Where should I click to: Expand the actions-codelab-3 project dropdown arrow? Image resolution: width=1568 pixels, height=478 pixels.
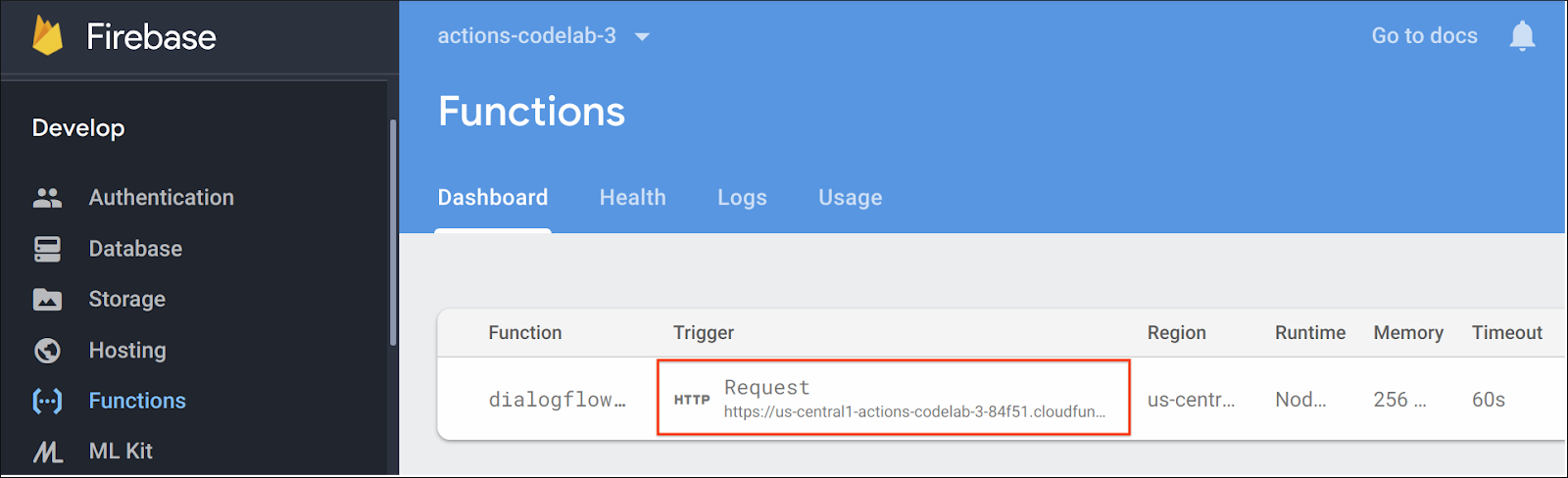pyautogui.click(x=642, y=37)
